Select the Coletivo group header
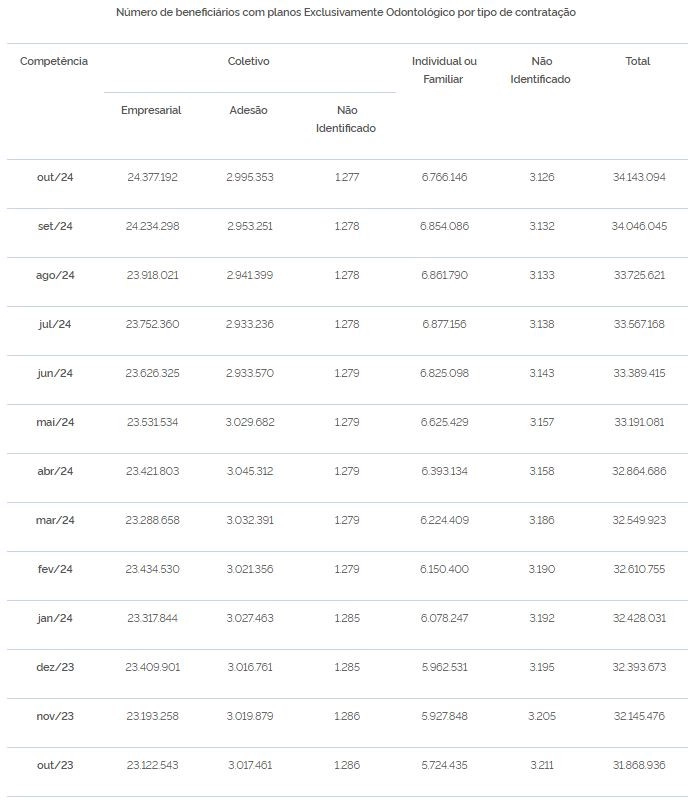 (x=249, y=61)
